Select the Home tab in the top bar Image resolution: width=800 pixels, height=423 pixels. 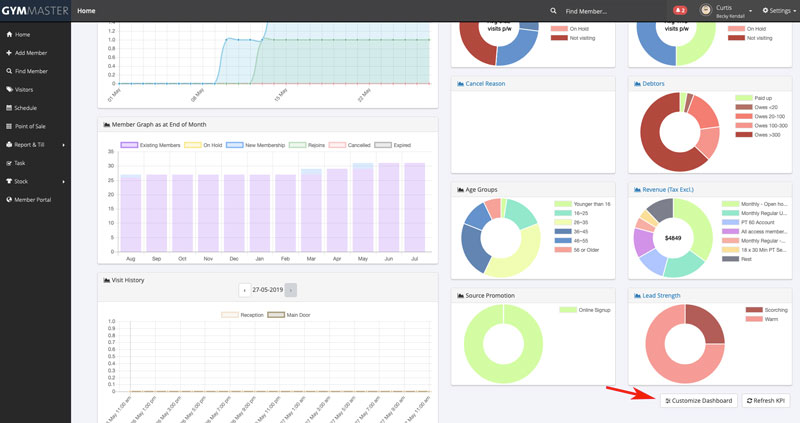pyautogui.click(x=86, y=11)
